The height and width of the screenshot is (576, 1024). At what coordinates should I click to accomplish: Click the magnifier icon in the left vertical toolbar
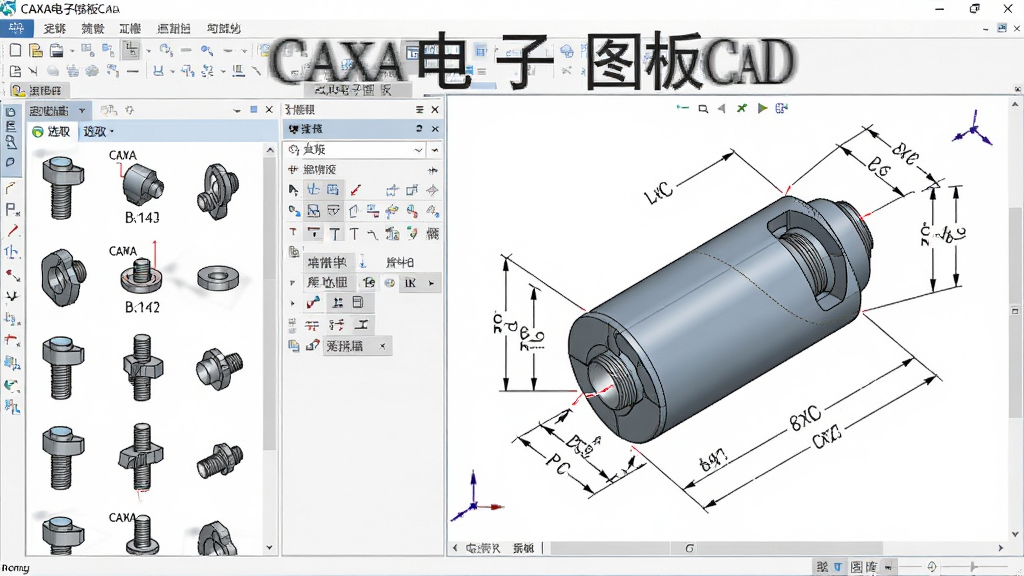tap(11, 141)
